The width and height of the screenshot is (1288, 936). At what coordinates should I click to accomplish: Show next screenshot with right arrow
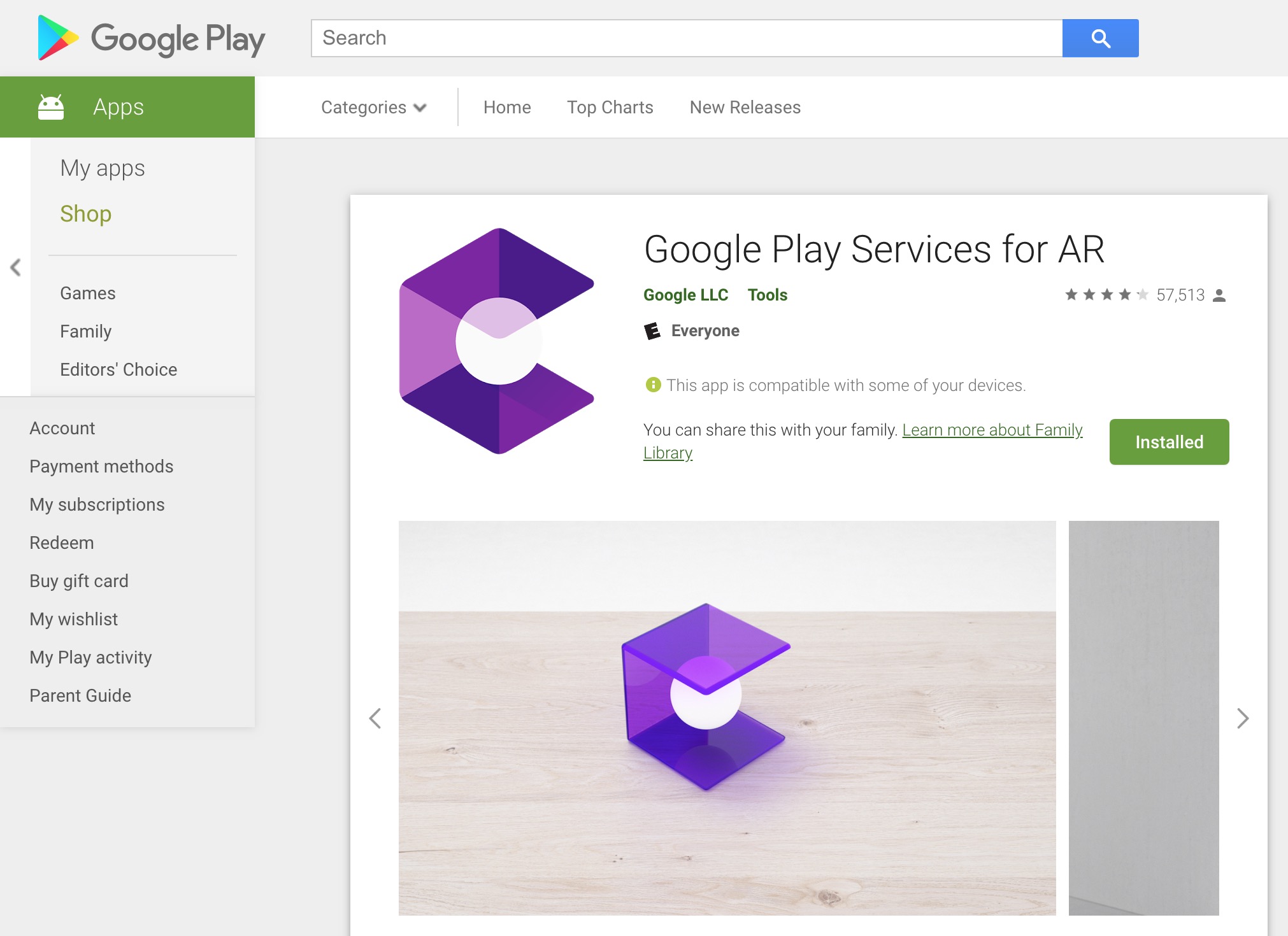tap(1242, 718)
